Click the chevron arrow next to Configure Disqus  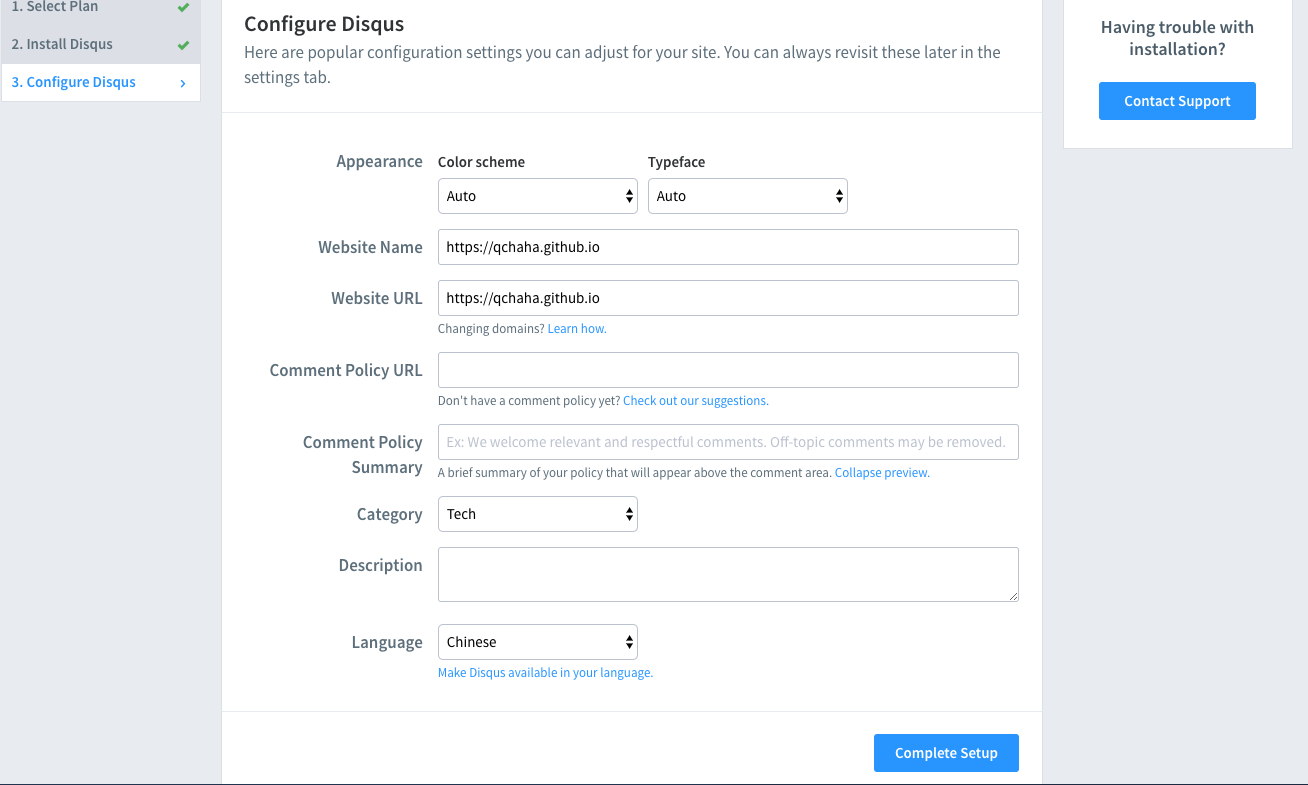[183, 83]
